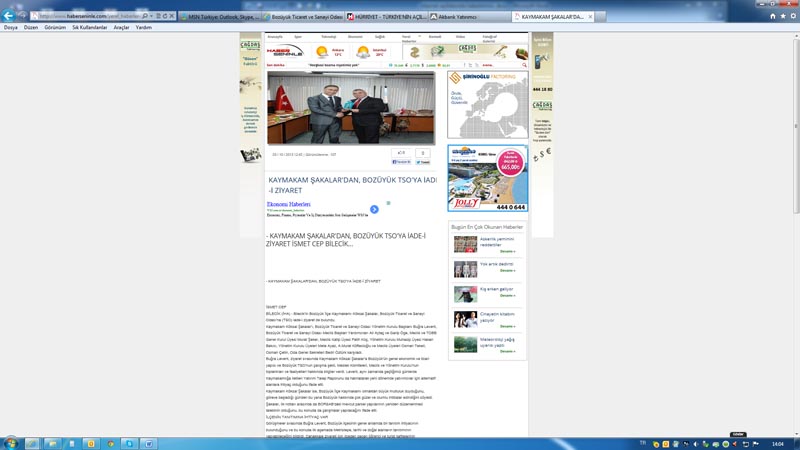The image size is (800, 450).
Task: Click the Like count box under the photo
Action: point(401,153)
